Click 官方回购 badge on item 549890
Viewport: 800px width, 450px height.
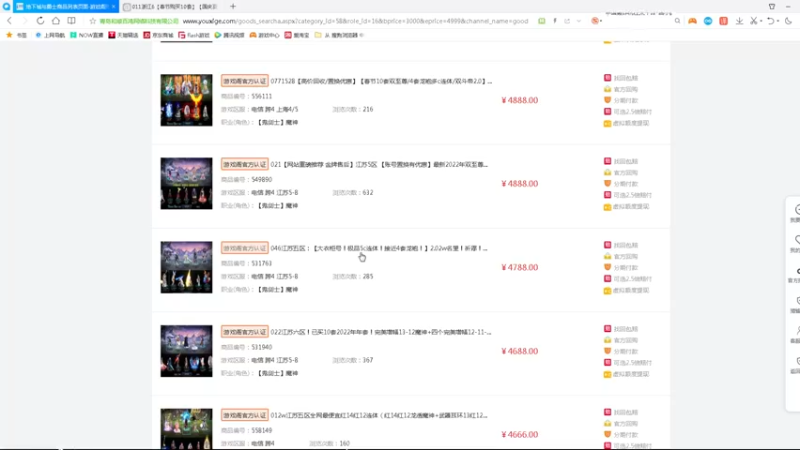621,172
